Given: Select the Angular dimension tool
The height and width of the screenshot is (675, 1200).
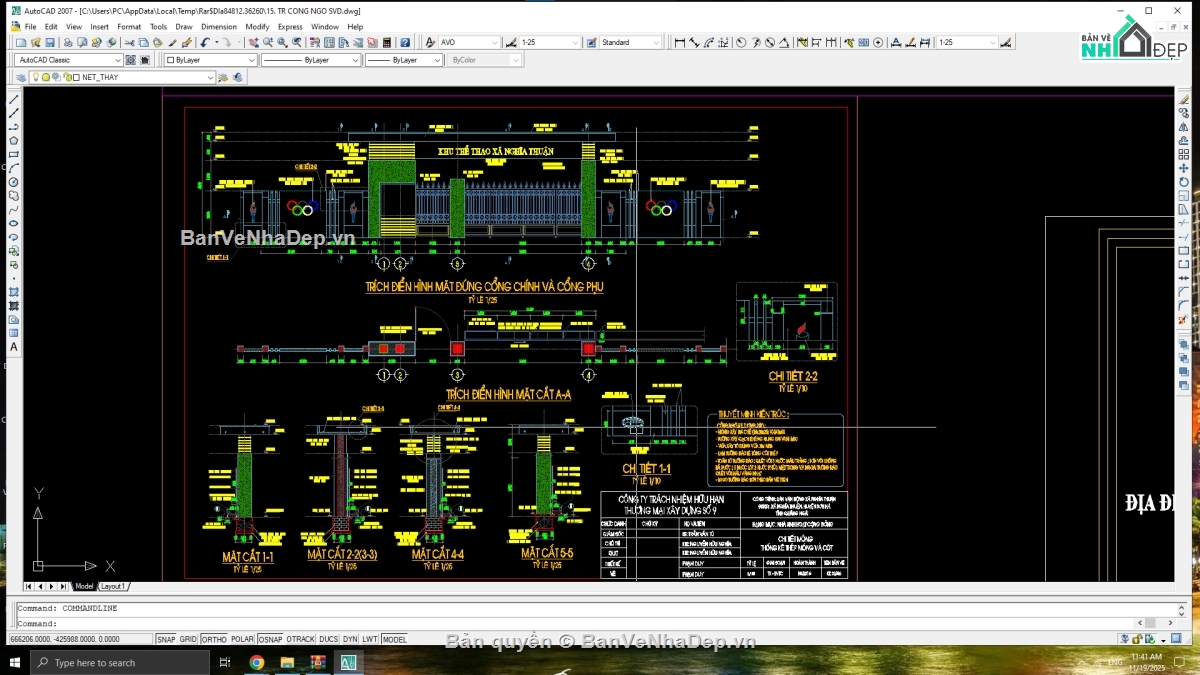Looking at the screenshot, I should tap(784, 43).
